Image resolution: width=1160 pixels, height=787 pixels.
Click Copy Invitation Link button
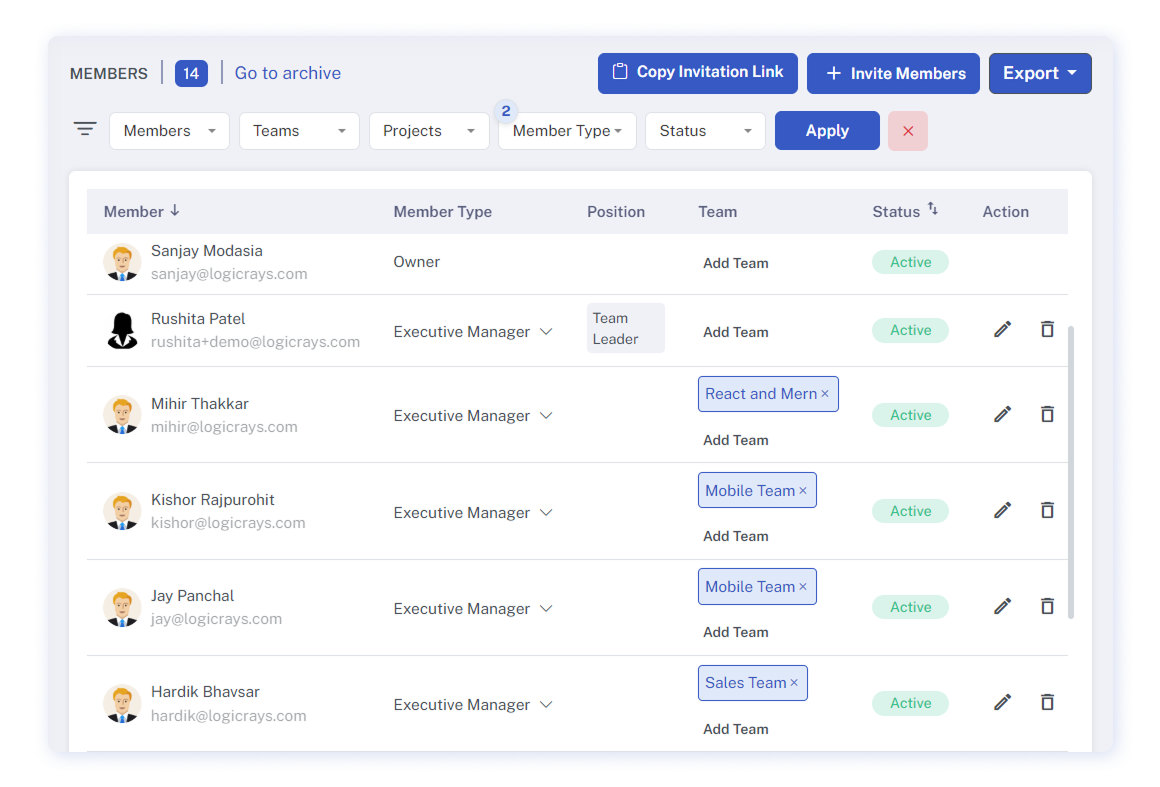(x=697, y=73)
